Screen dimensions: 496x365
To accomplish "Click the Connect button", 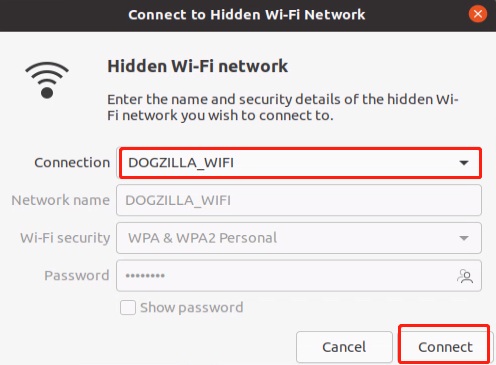I will click(x=445, y=347).
